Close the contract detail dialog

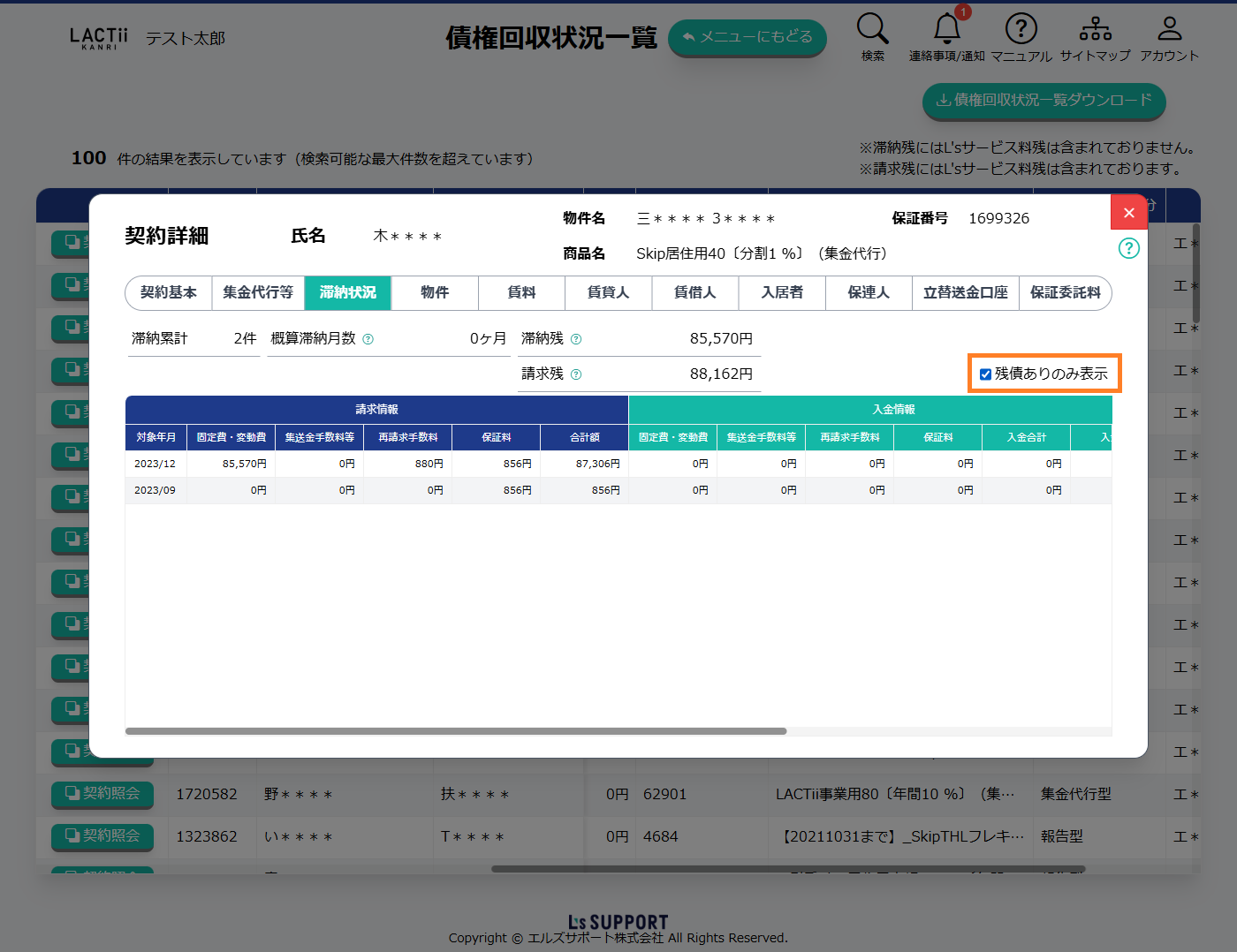click(1128, 212)
